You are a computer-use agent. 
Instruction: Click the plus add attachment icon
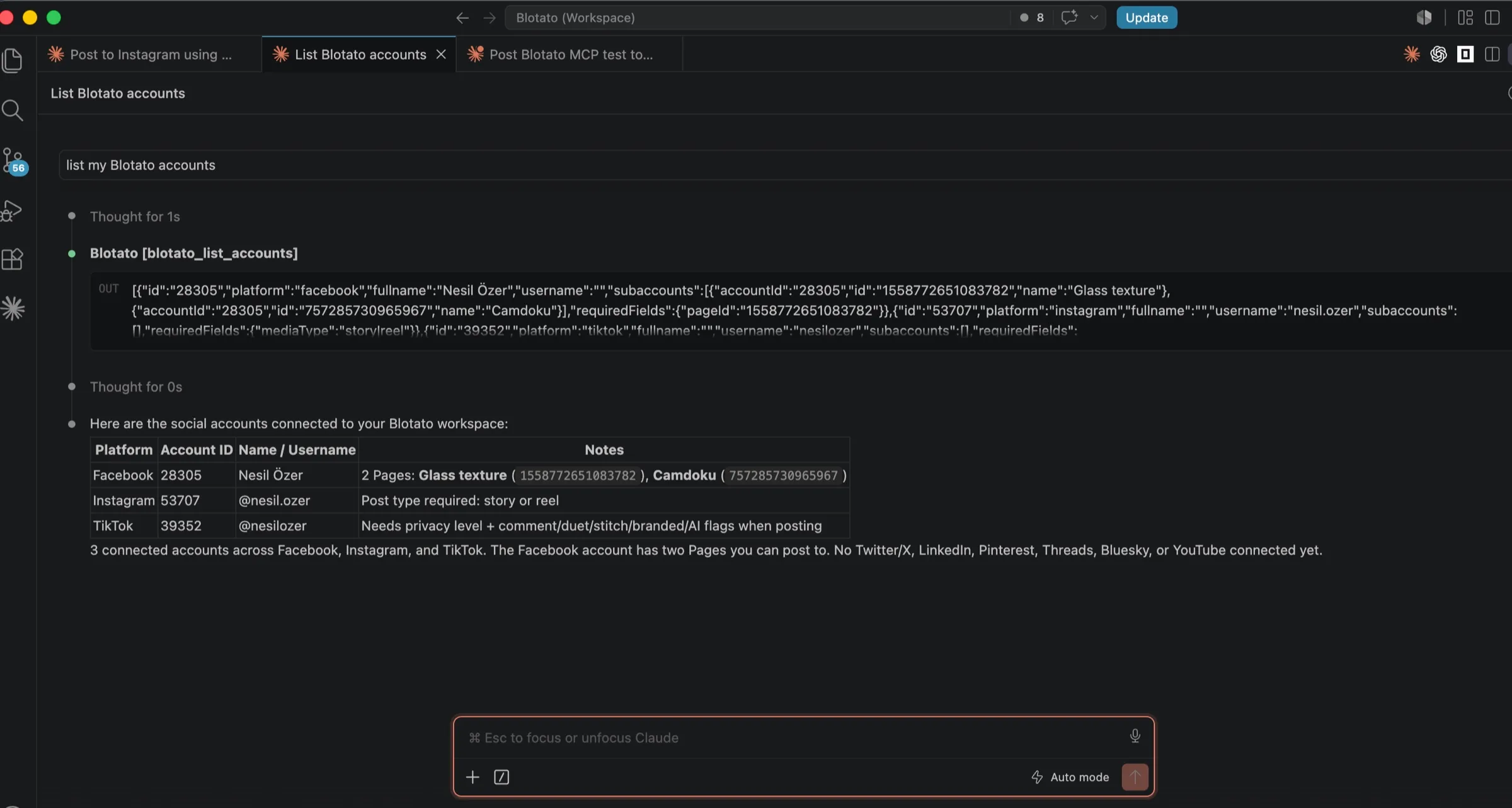pyautogui.click(x=472, y=777)
